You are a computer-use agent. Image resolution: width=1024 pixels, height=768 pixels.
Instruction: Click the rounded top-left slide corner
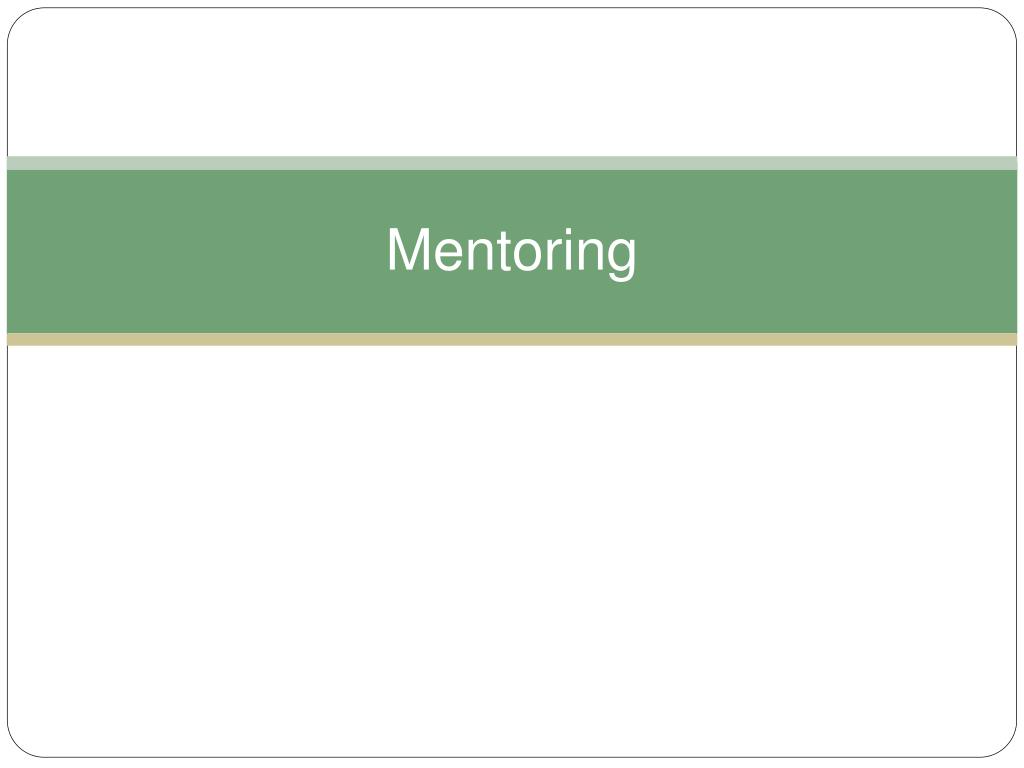[x=20, y=20]
